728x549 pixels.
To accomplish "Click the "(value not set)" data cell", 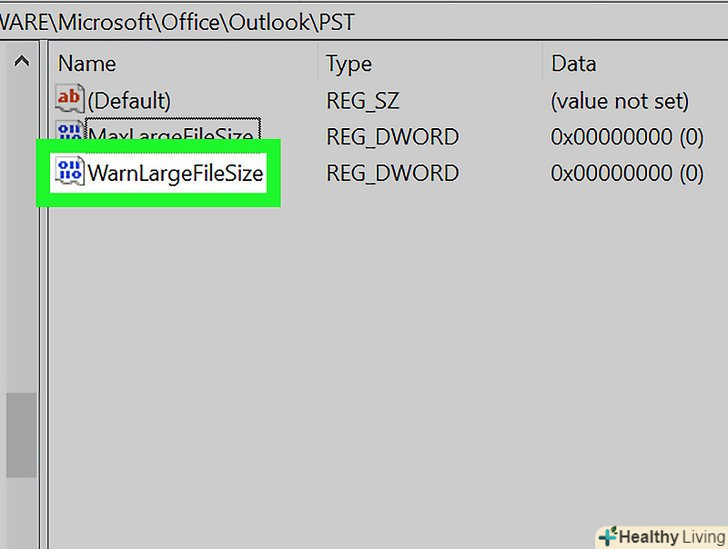I will point(619,100).
